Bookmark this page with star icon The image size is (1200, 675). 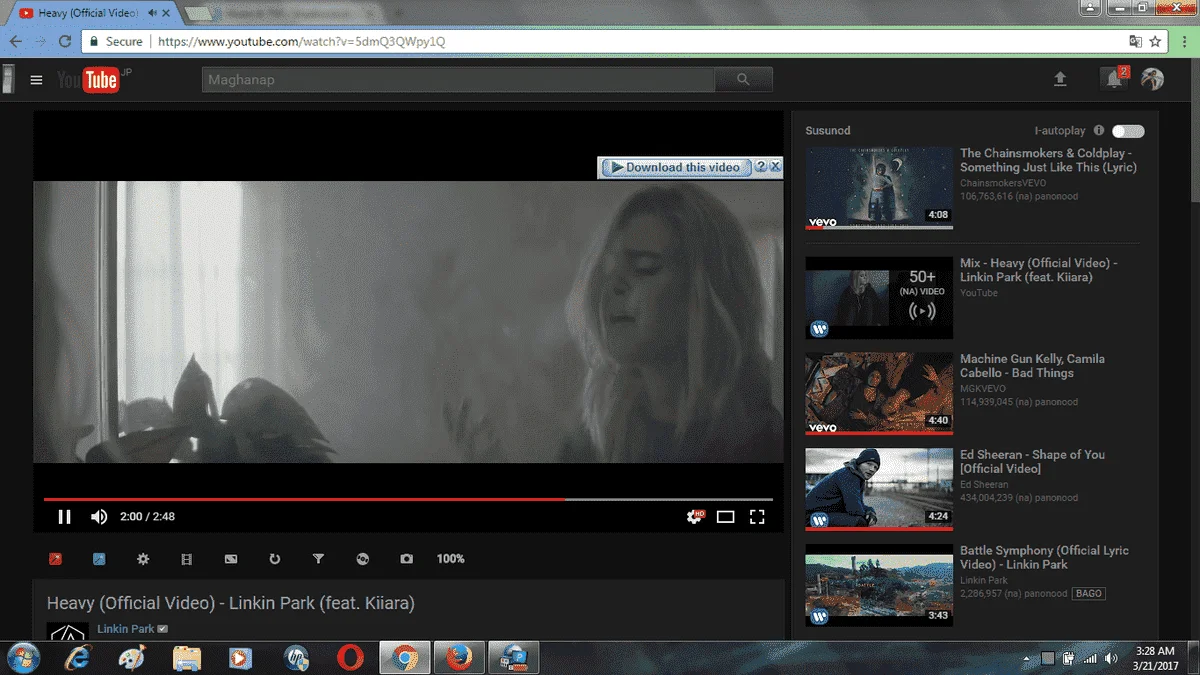click(x=1156, y=42)
